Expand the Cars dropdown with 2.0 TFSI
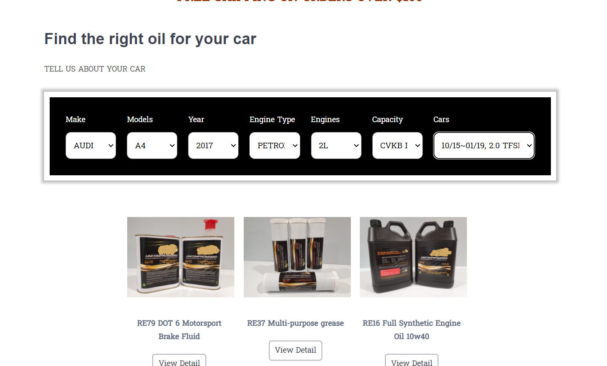607x366 pixels. tap(484, 146)
